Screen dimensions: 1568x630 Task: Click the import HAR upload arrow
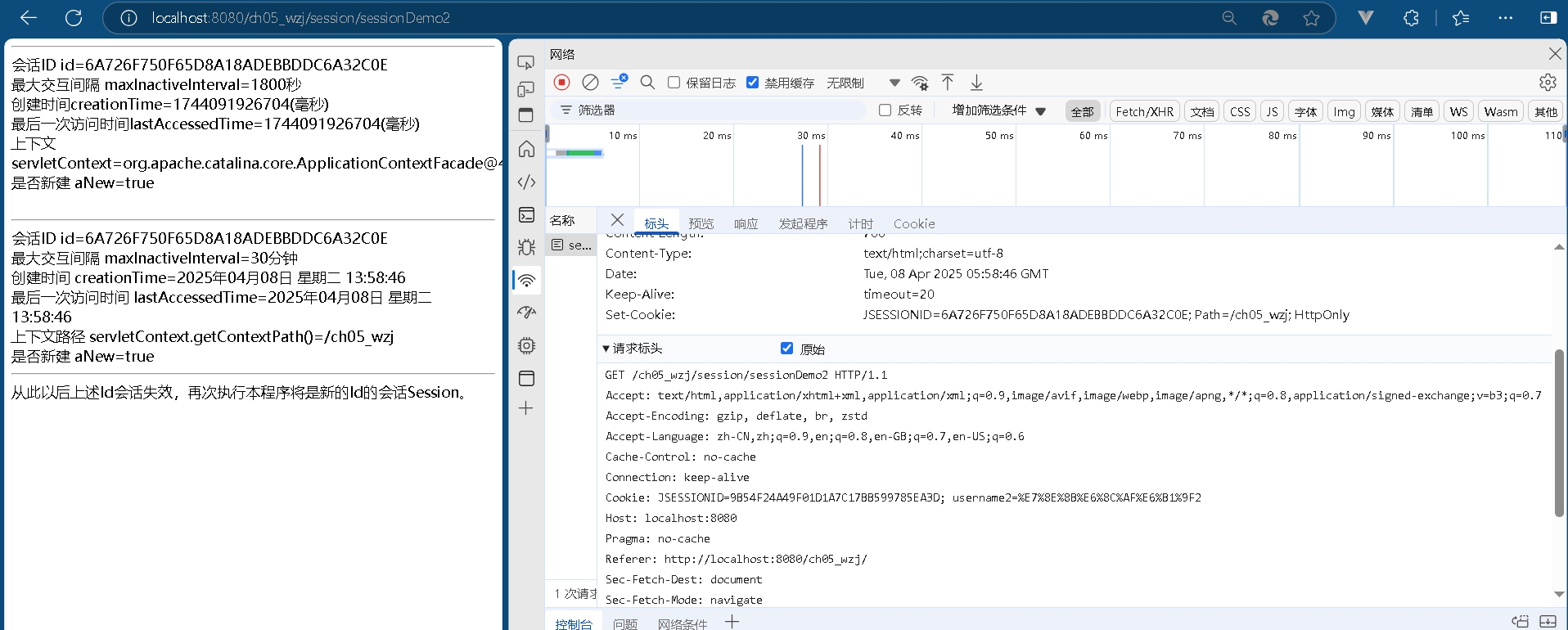point(948,82)
